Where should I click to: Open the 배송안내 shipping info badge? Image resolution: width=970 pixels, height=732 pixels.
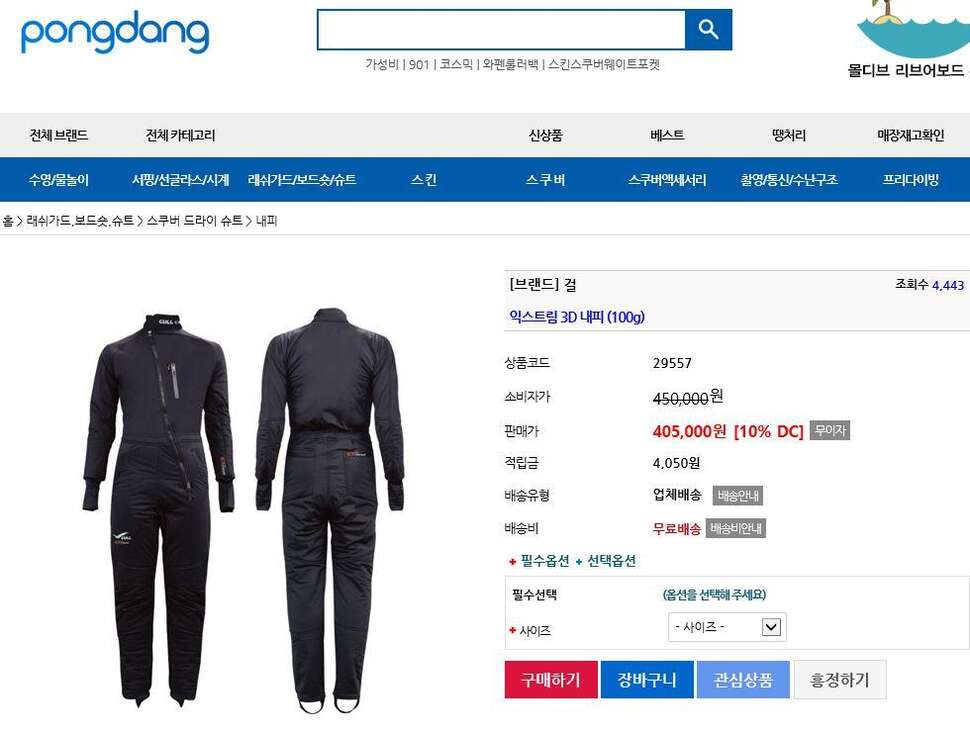point(737,495)
